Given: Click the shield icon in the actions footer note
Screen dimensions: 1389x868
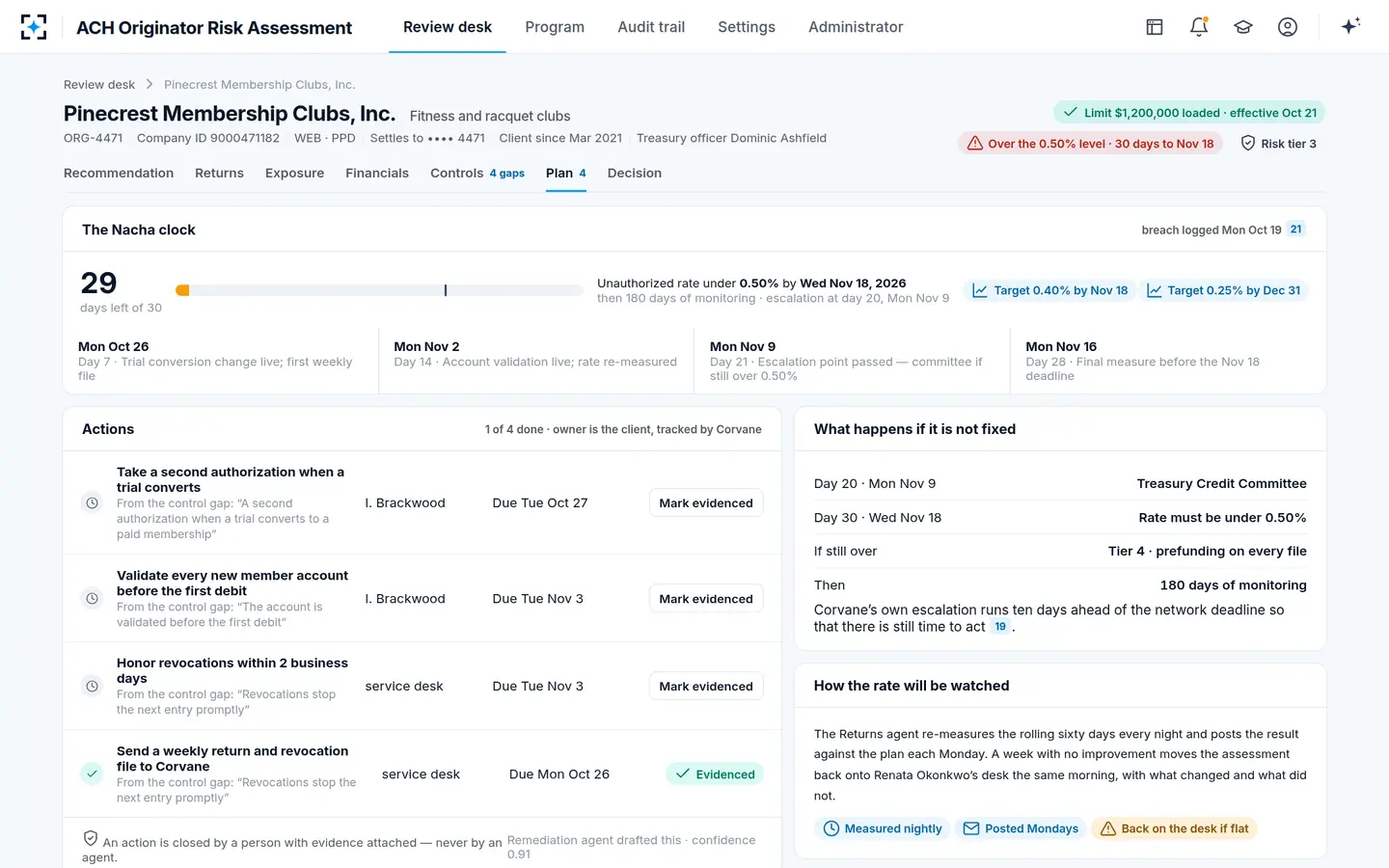Looking at the screenshot, I should click(x=91, y=838).
